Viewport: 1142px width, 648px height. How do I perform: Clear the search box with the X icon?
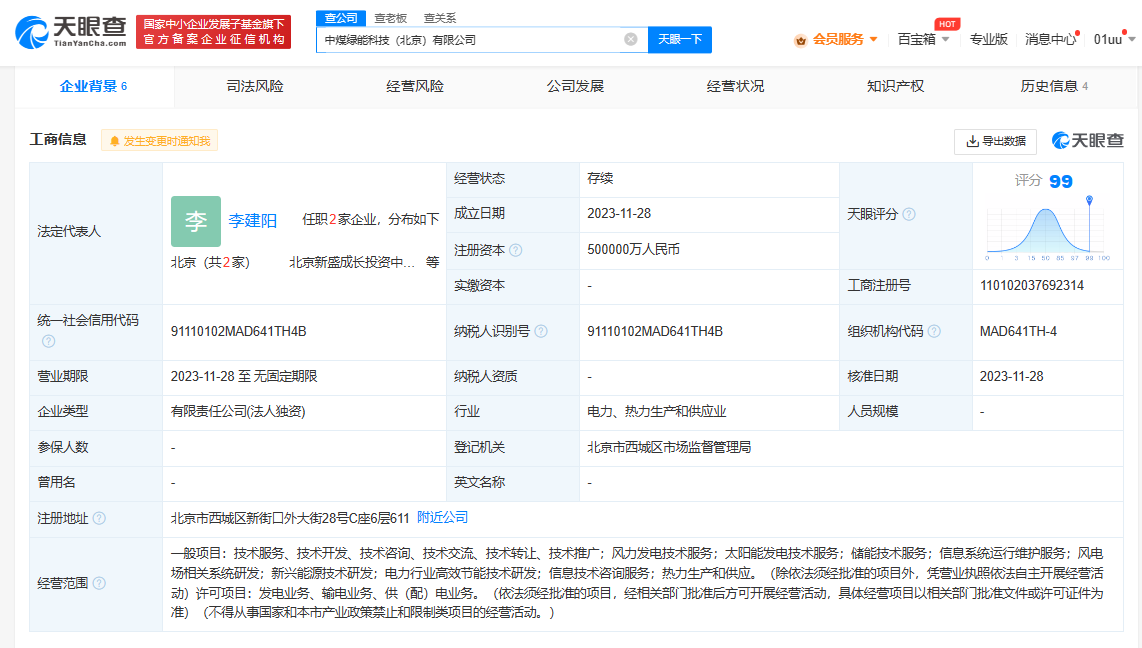click(631, 39)
